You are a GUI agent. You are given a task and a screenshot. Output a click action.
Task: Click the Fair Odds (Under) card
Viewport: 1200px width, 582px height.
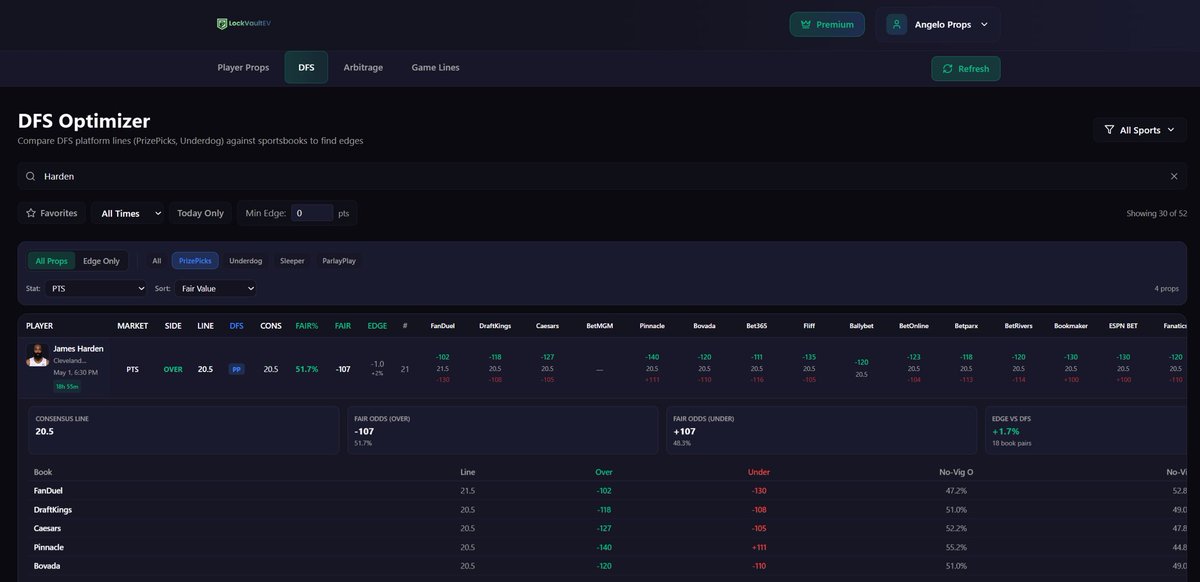coord(821,430)
